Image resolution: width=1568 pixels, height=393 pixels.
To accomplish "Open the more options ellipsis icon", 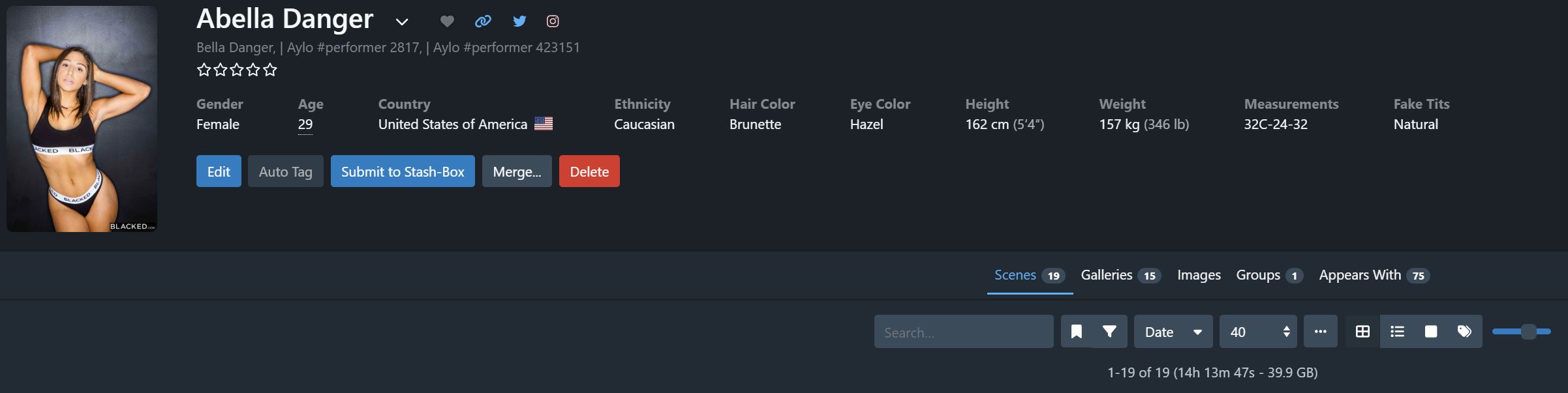I will tap(1320, 332).
